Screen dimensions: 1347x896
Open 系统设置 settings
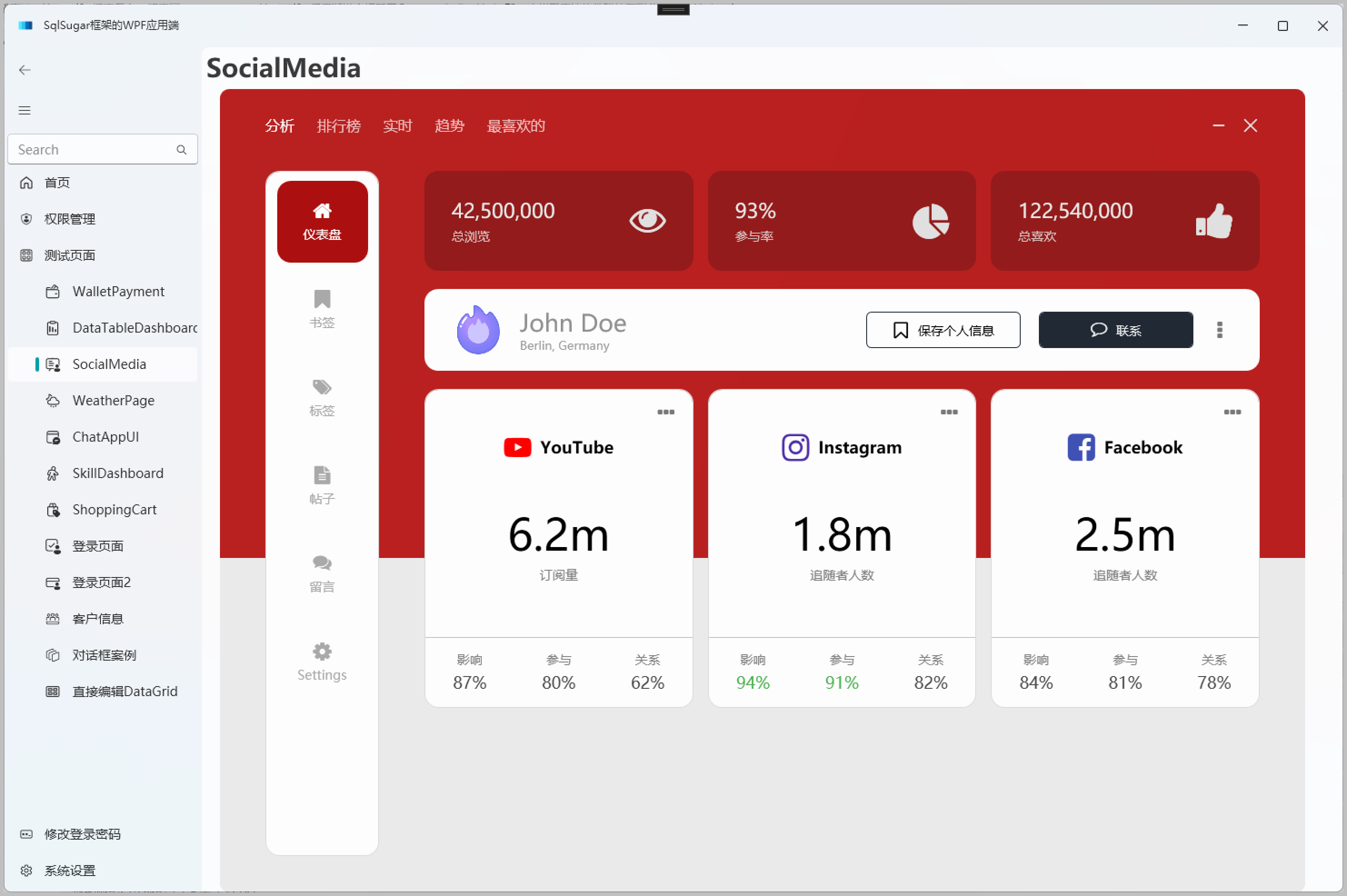103,871
